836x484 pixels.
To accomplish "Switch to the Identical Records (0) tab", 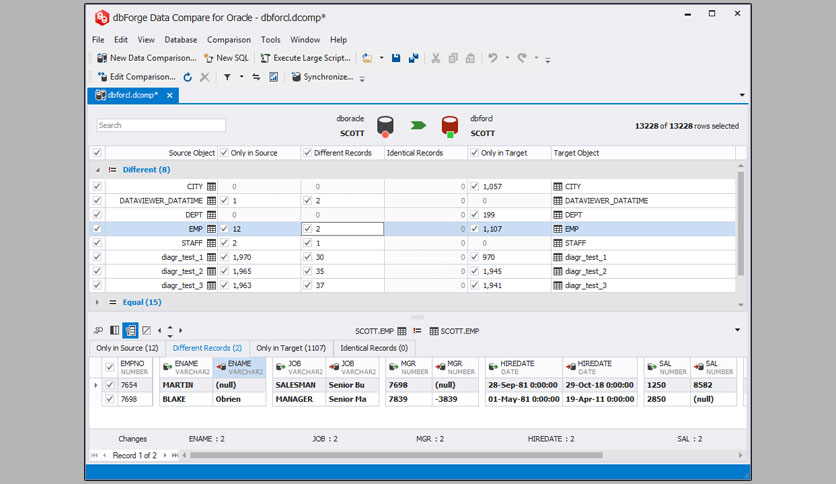I will tap(374, 348).
